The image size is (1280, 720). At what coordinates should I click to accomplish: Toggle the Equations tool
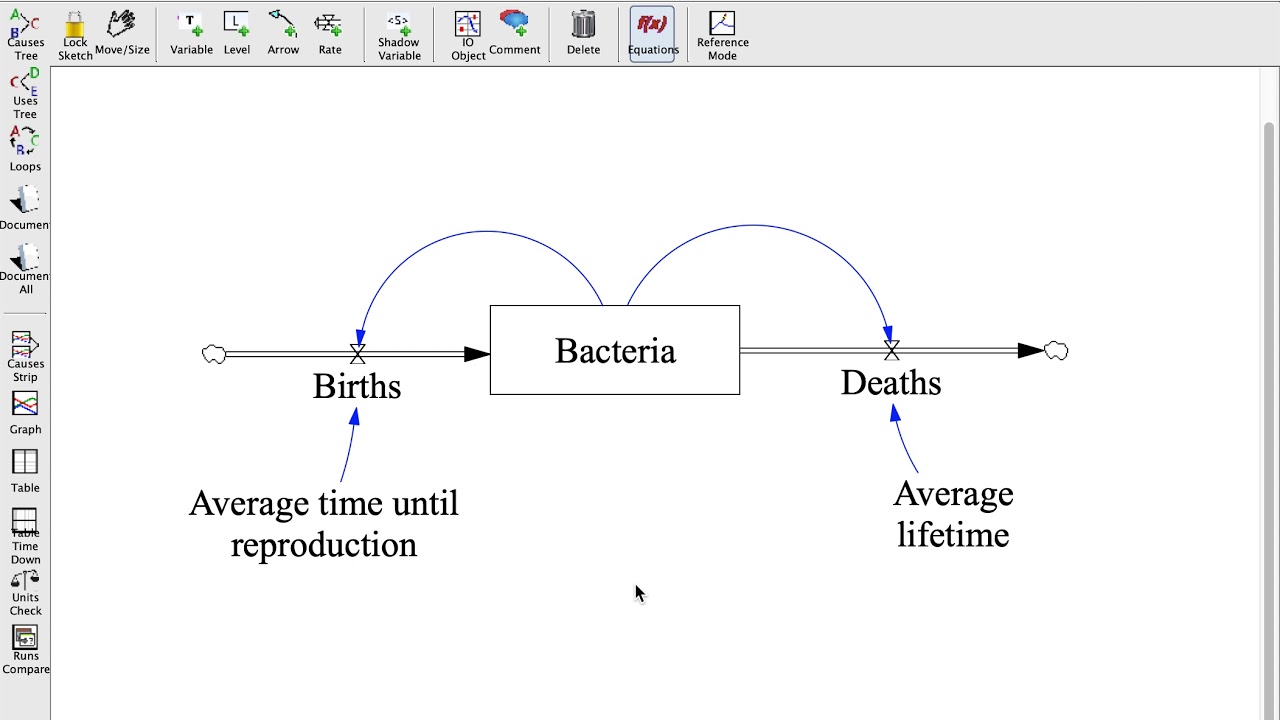point(653,33)
